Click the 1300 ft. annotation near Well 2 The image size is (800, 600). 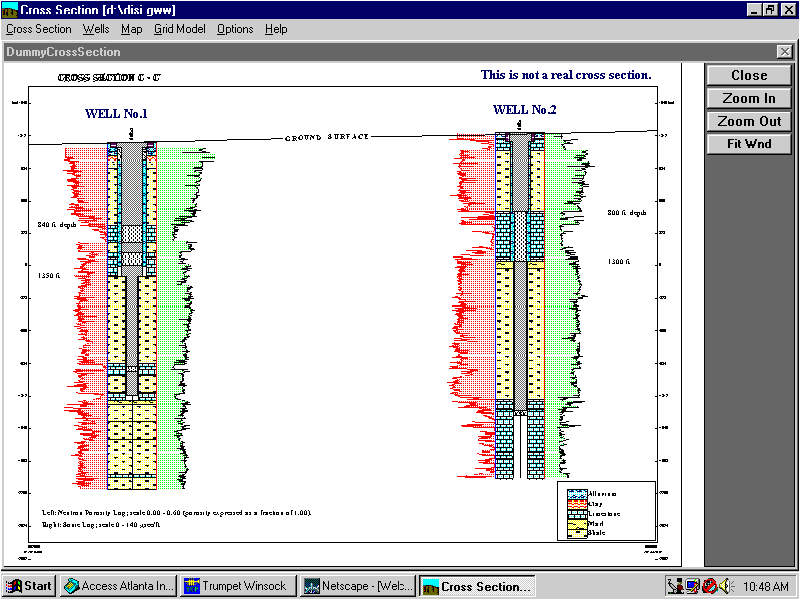pos(618,261)
